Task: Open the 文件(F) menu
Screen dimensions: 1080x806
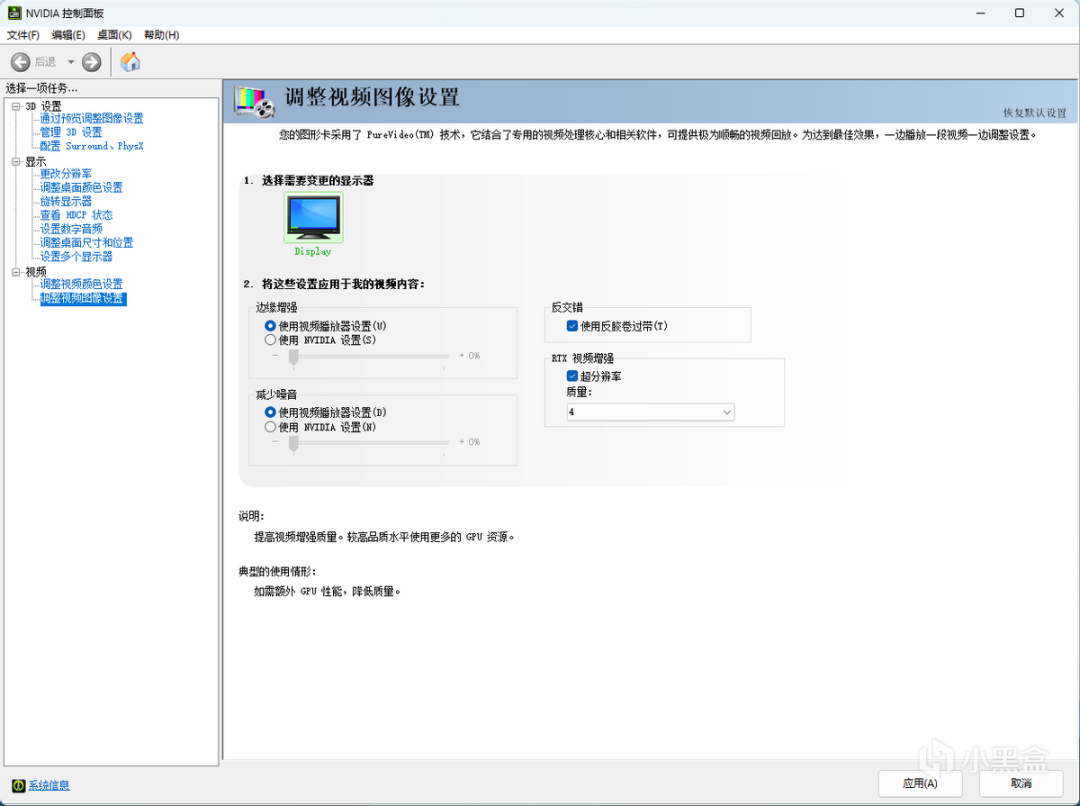Action: coord(23,35)
